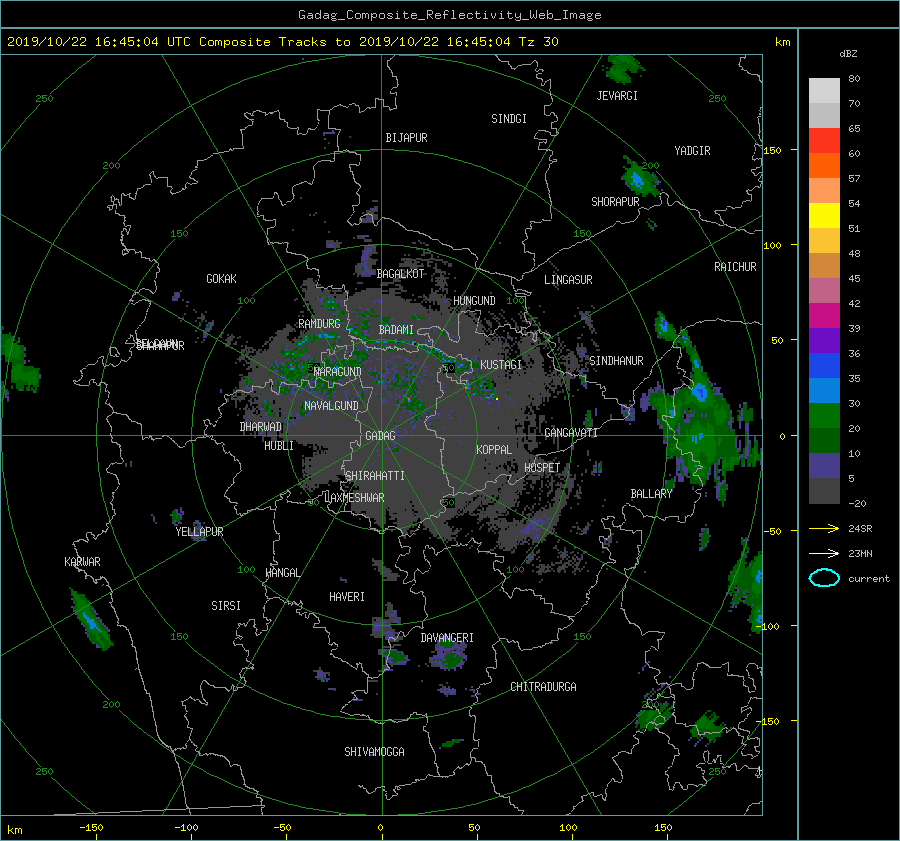Click the BADAMI city label
The width and height of the screenshot is (900, 841).
[396, 330]
